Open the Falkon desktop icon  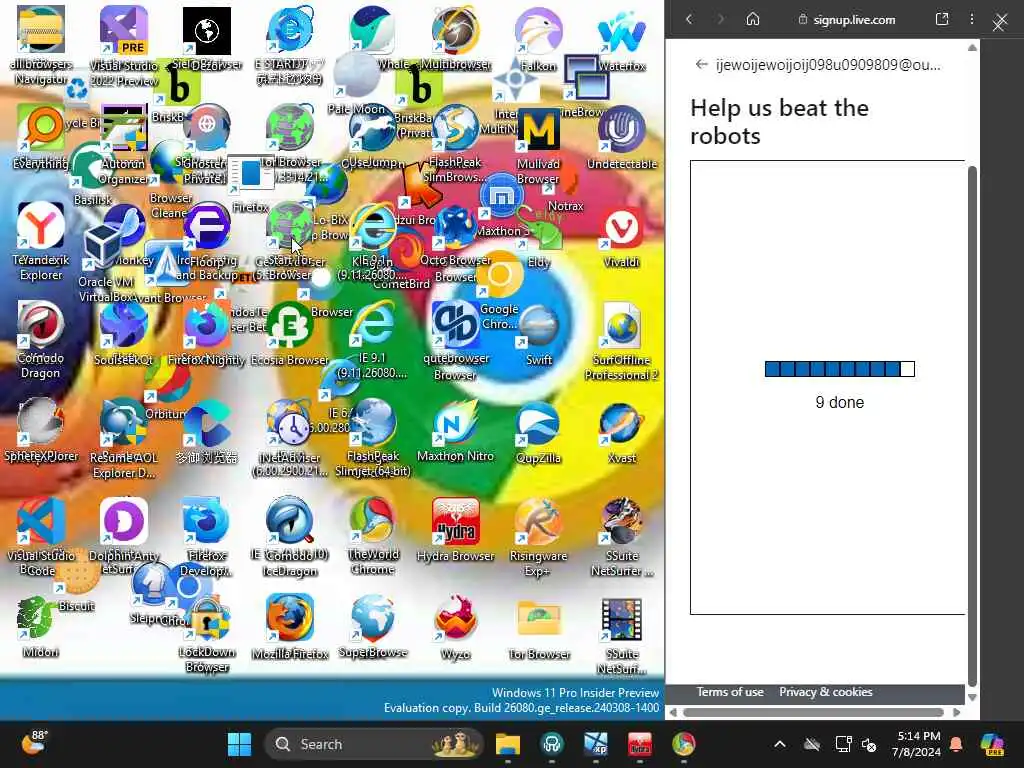tap(538, 33)
